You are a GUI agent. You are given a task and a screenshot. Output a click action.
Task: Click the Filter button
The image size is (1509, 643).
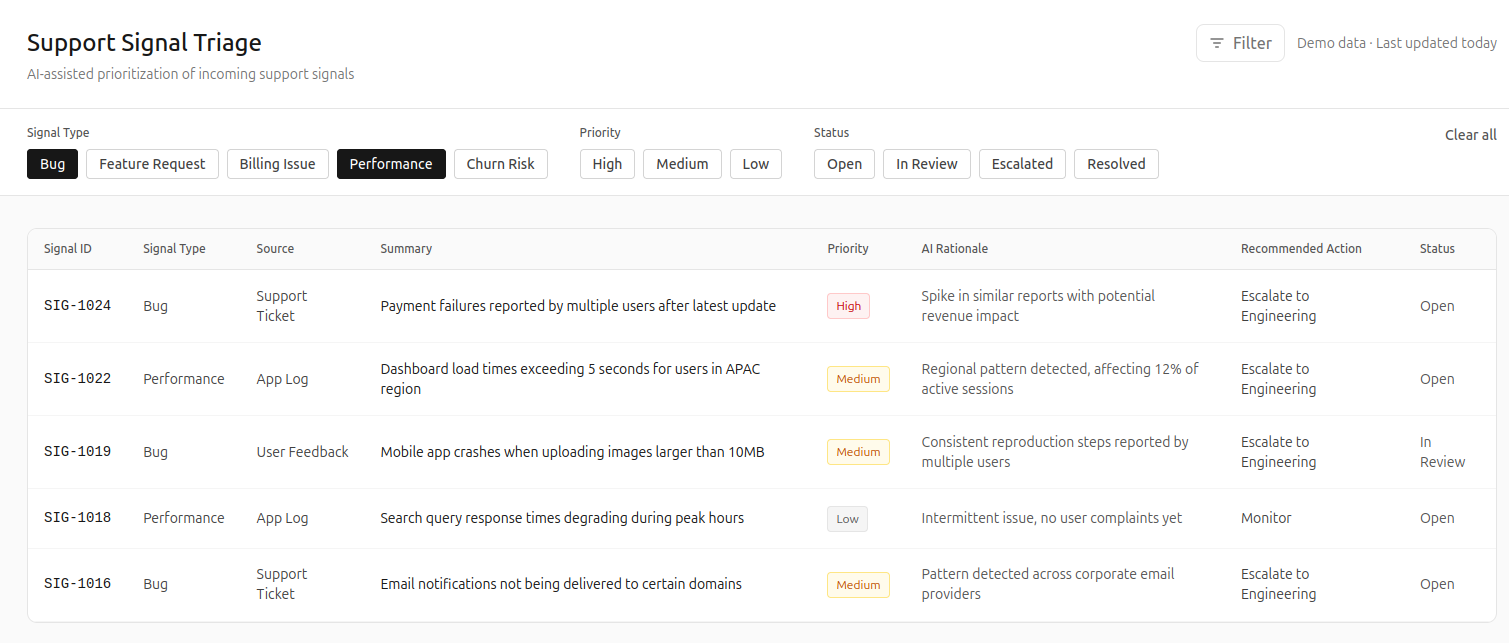(1240, 43)
